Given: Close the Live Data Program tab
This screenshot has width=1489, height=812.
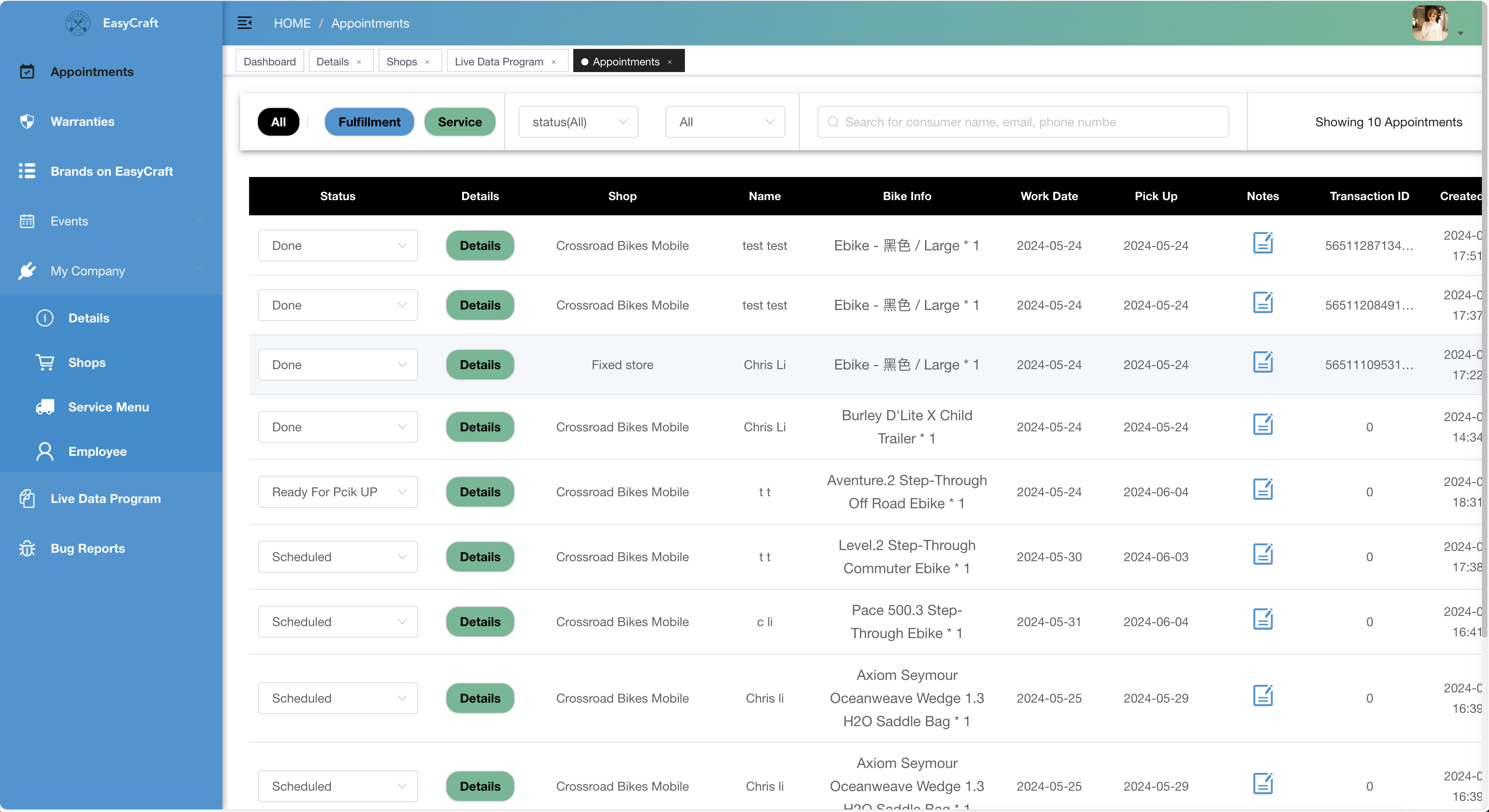Looking at the screenshot, I should tap(554, 62).
